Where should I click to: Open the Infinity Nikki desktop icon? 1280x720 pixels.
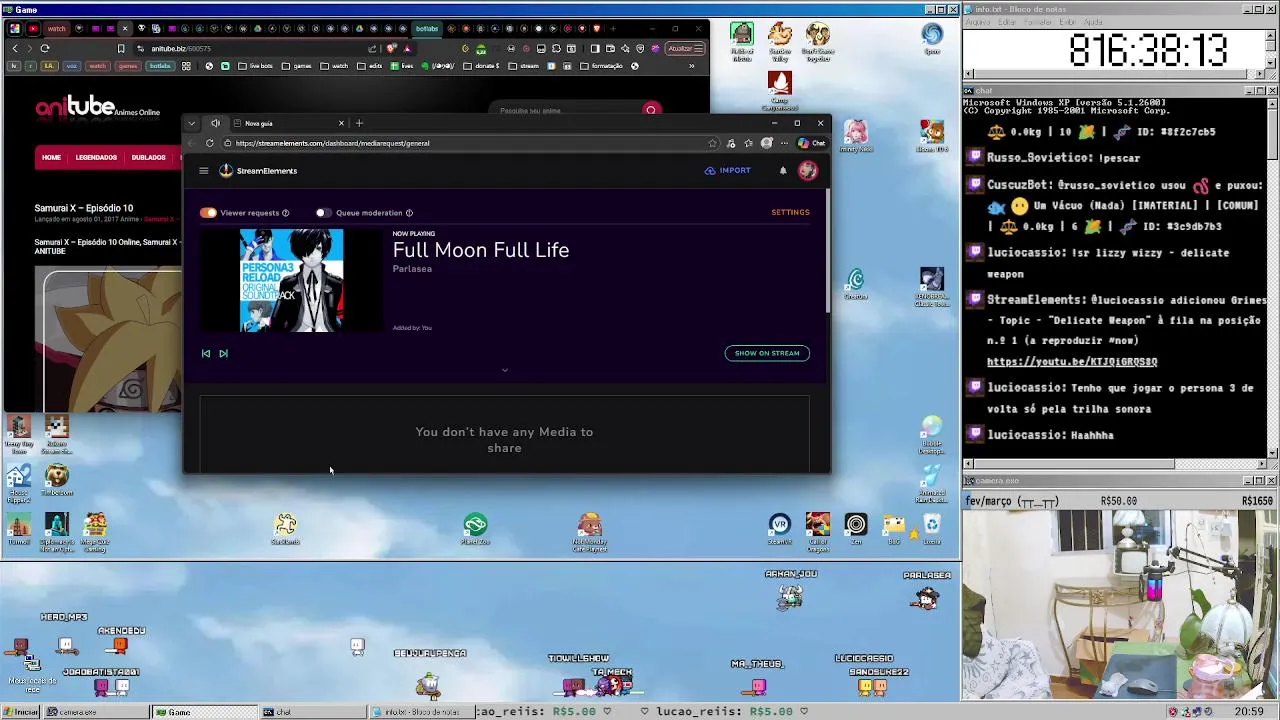[x=856, y=135]
